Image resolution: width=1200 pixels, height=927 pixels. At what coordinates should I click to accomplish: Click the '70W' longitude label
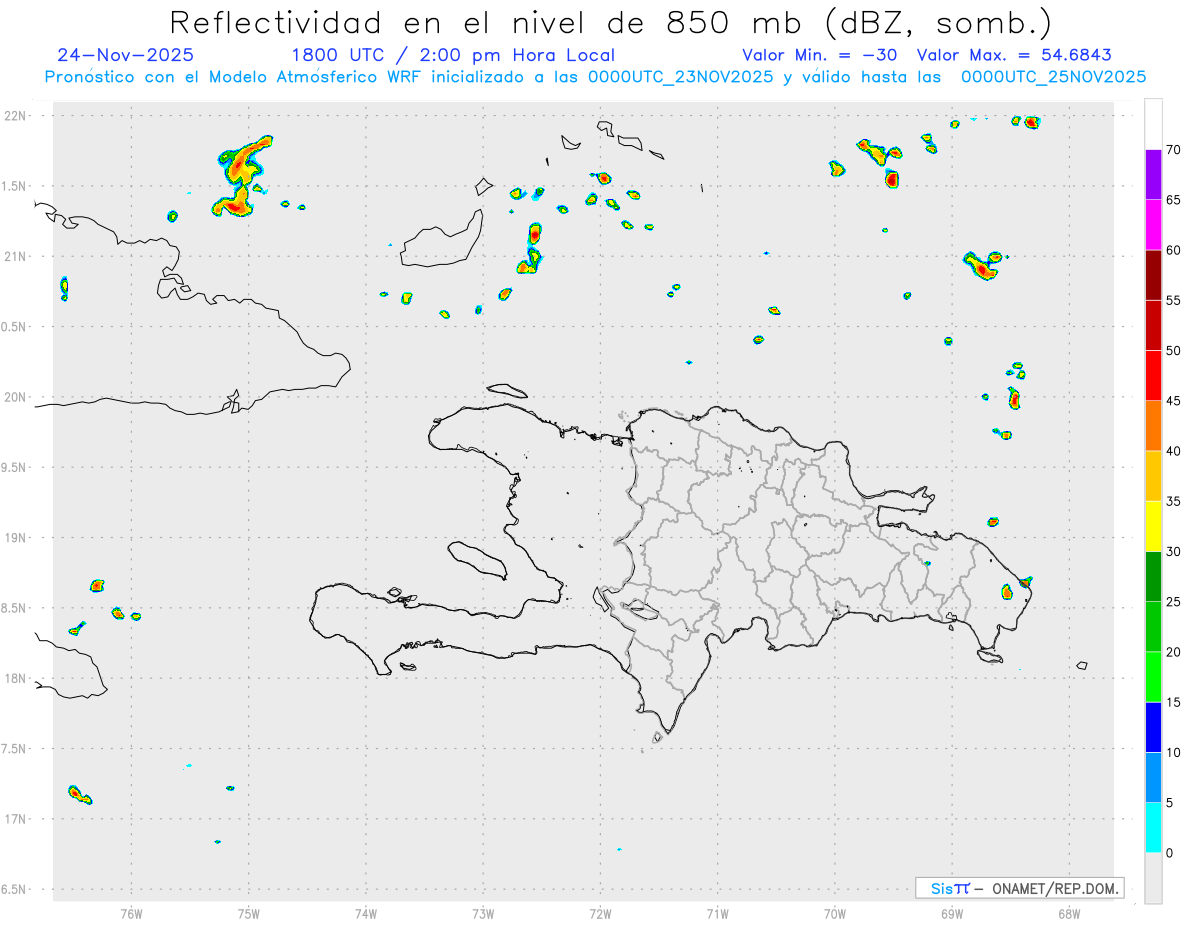point(835,913)
